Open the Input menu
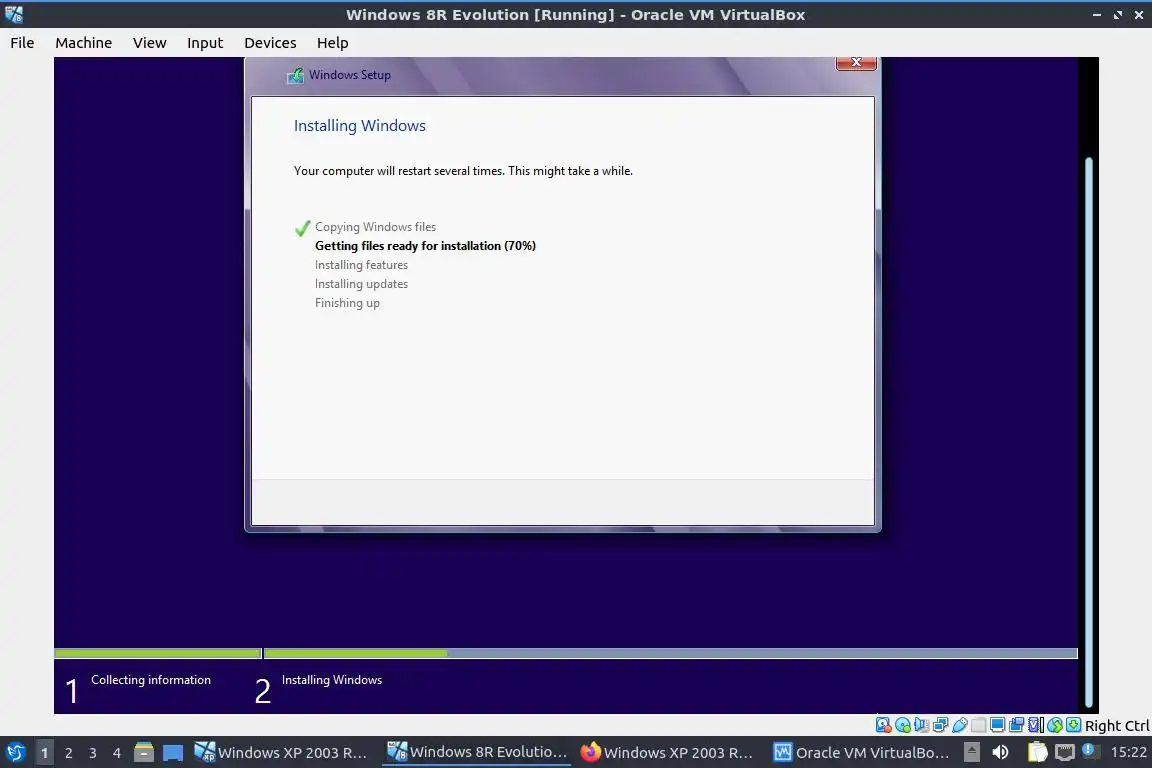1152x768 pixels. [205, 43]
